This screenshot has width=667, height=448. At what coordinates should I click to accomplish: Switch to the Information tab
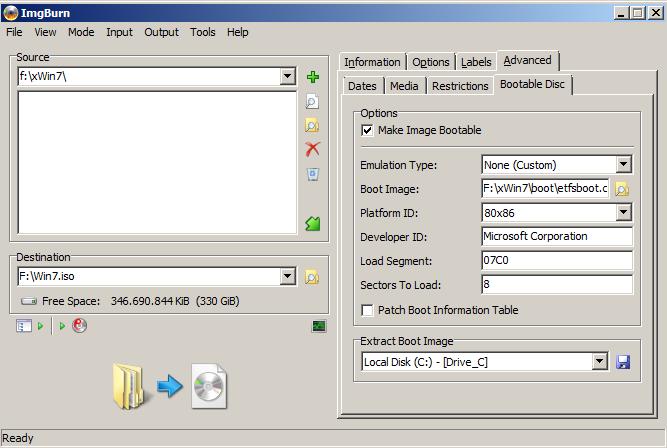pos(372,63)
